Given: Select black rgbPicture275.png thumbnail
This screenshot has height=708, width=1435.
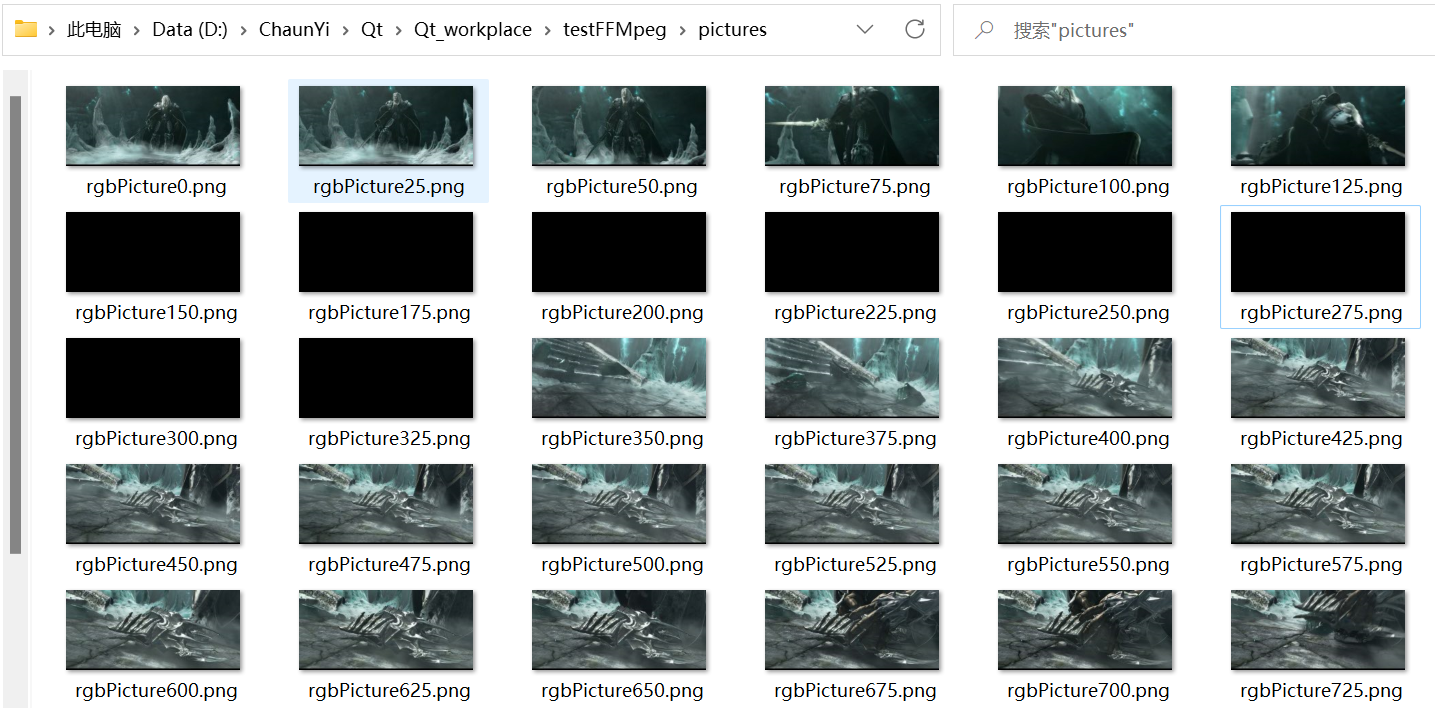Looking at the screenshot, I should coord(1318,251).
